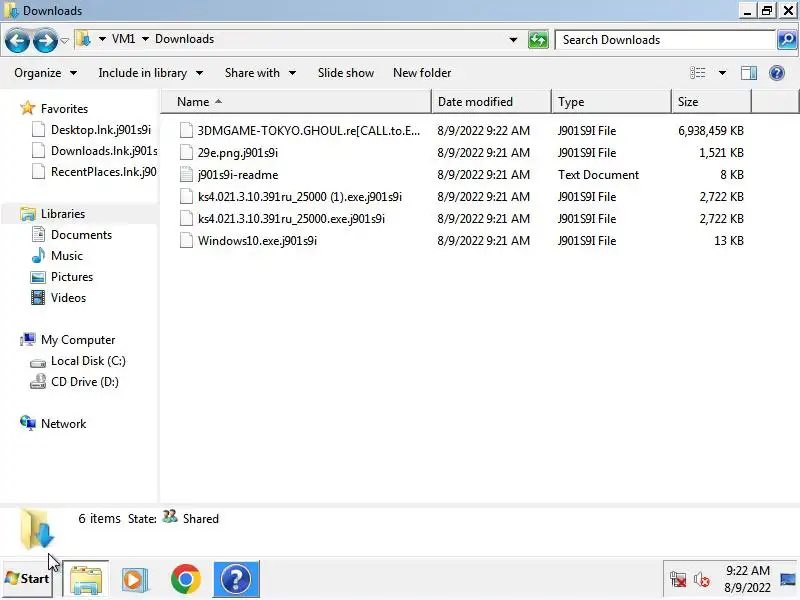Click the Music note icon
Image resolution: width=800 pixels, height=600 pixels.
[x=38, y=255]
